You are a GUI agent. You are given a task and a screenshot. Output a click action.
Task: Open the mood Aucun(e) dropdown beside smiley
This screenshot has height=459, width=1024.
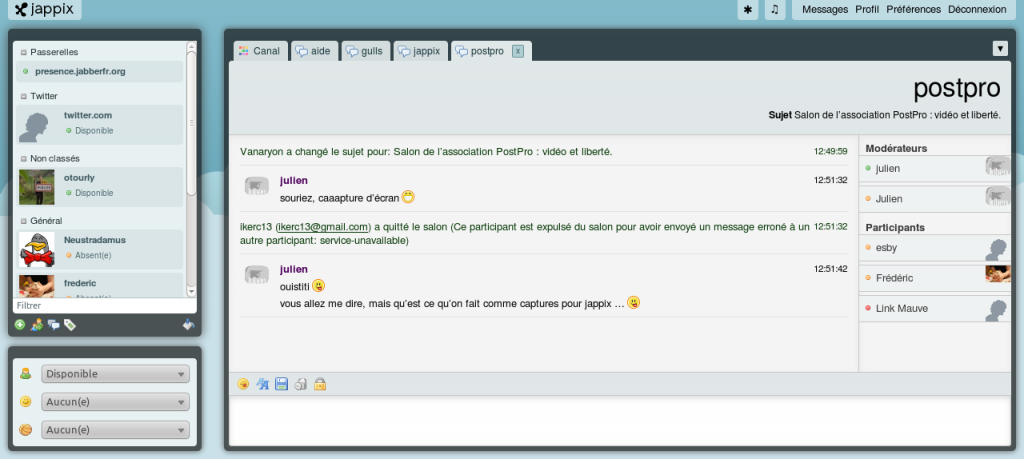[116, 402]
